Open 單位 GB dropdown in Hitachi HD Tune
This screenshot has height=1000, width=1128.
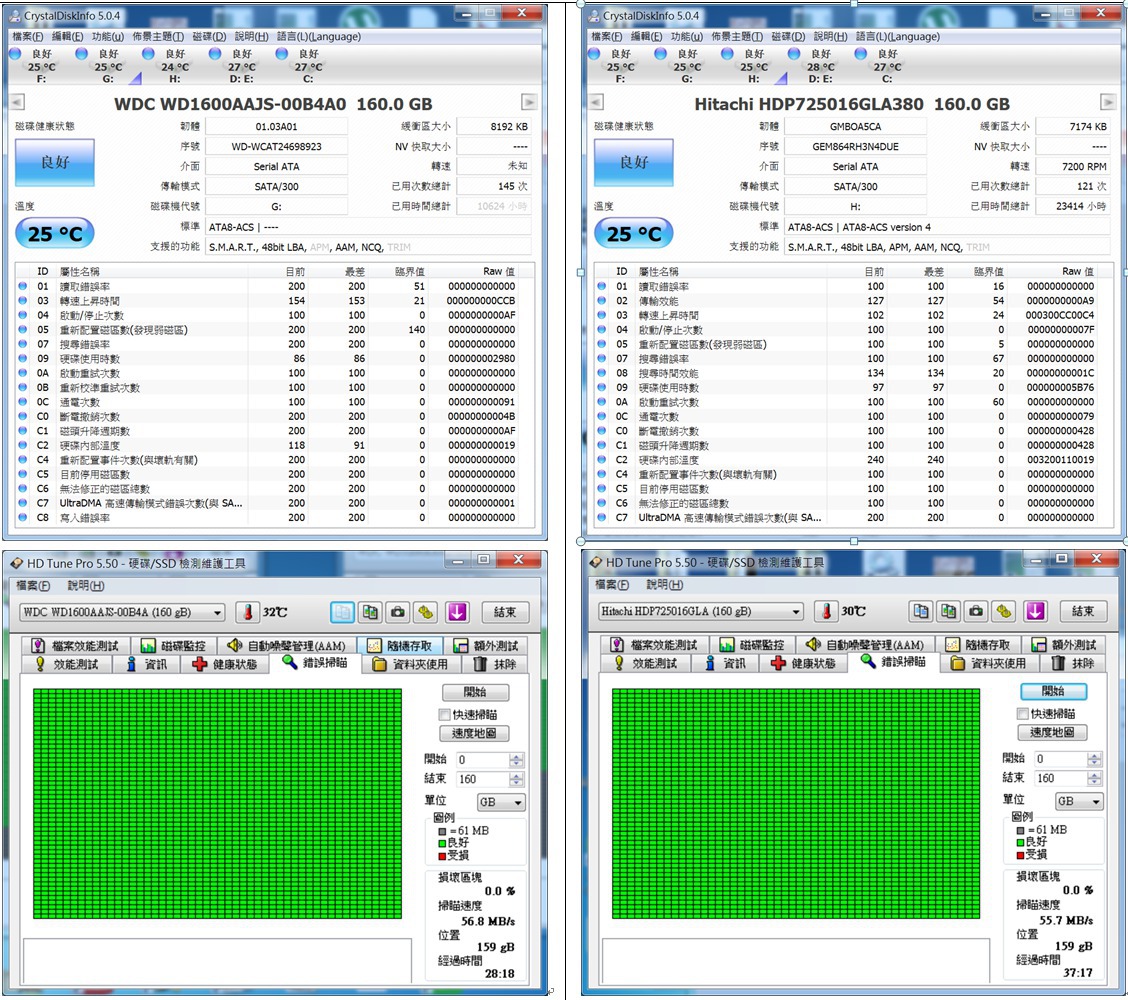point(1080,801)
